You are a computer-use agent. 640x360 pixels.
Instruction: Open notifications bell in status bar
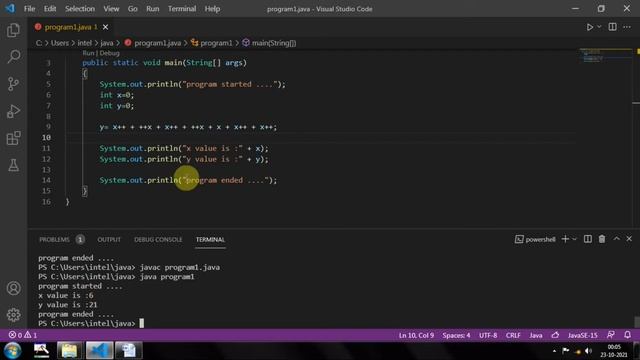pos(627,335)
